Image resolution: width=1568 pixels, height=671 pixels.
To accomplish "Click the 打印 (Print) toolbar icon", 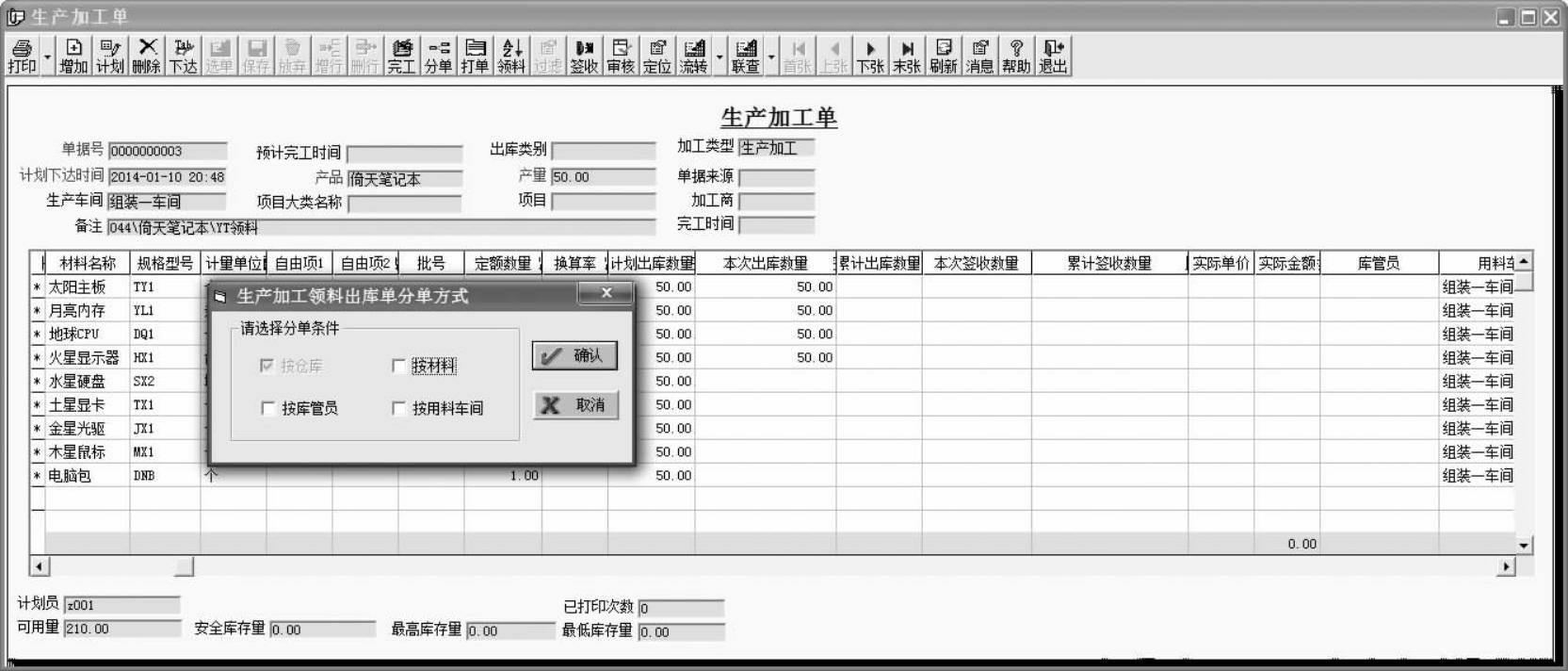I will (22, 57).
